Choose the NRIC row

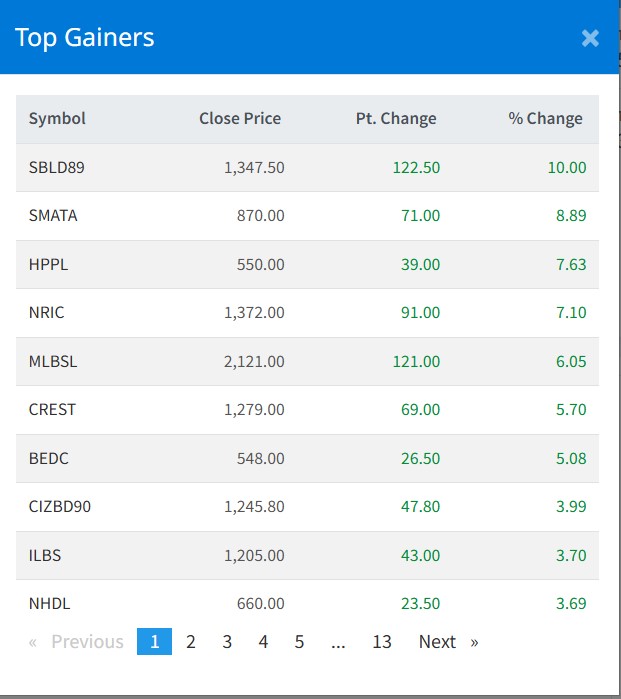48,312
